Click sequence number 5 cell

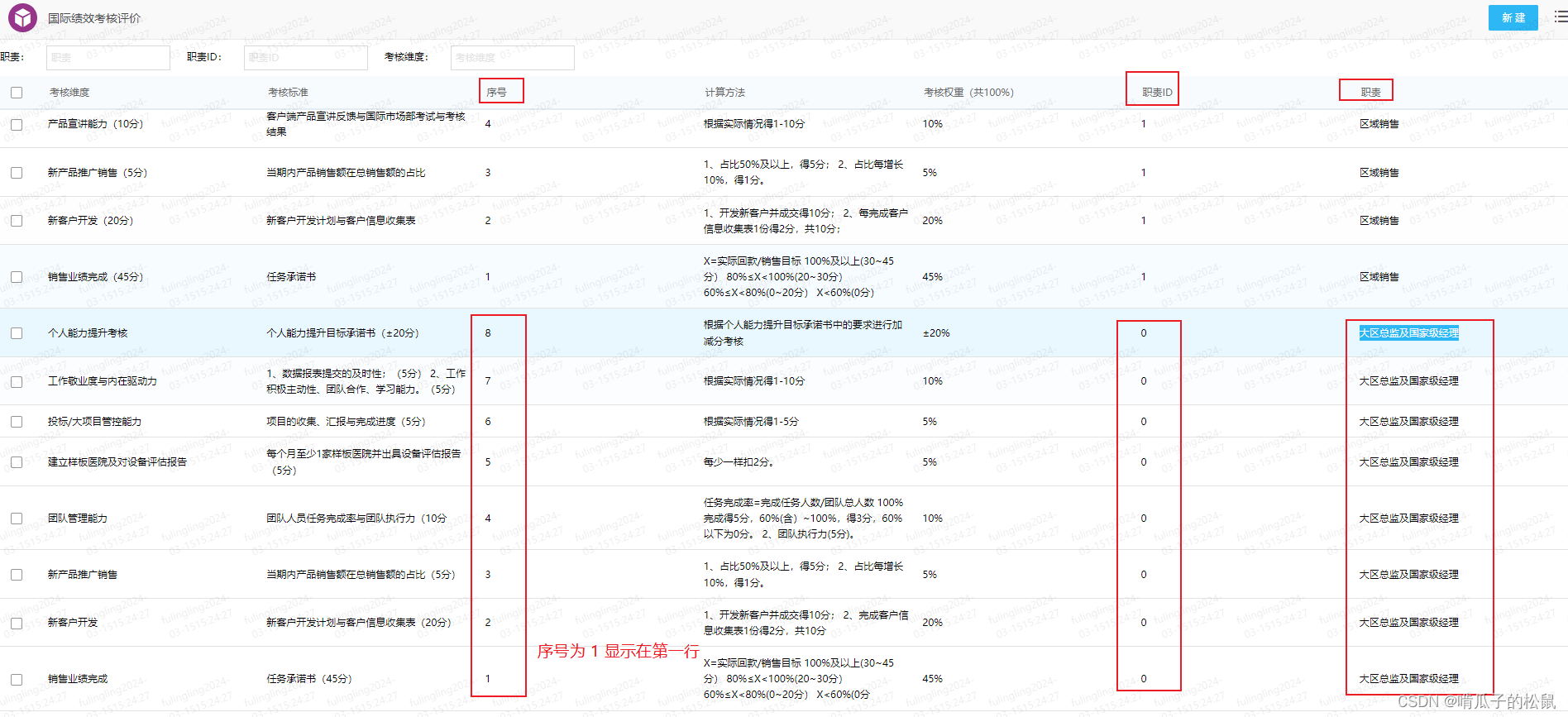(x=488, y=462)
